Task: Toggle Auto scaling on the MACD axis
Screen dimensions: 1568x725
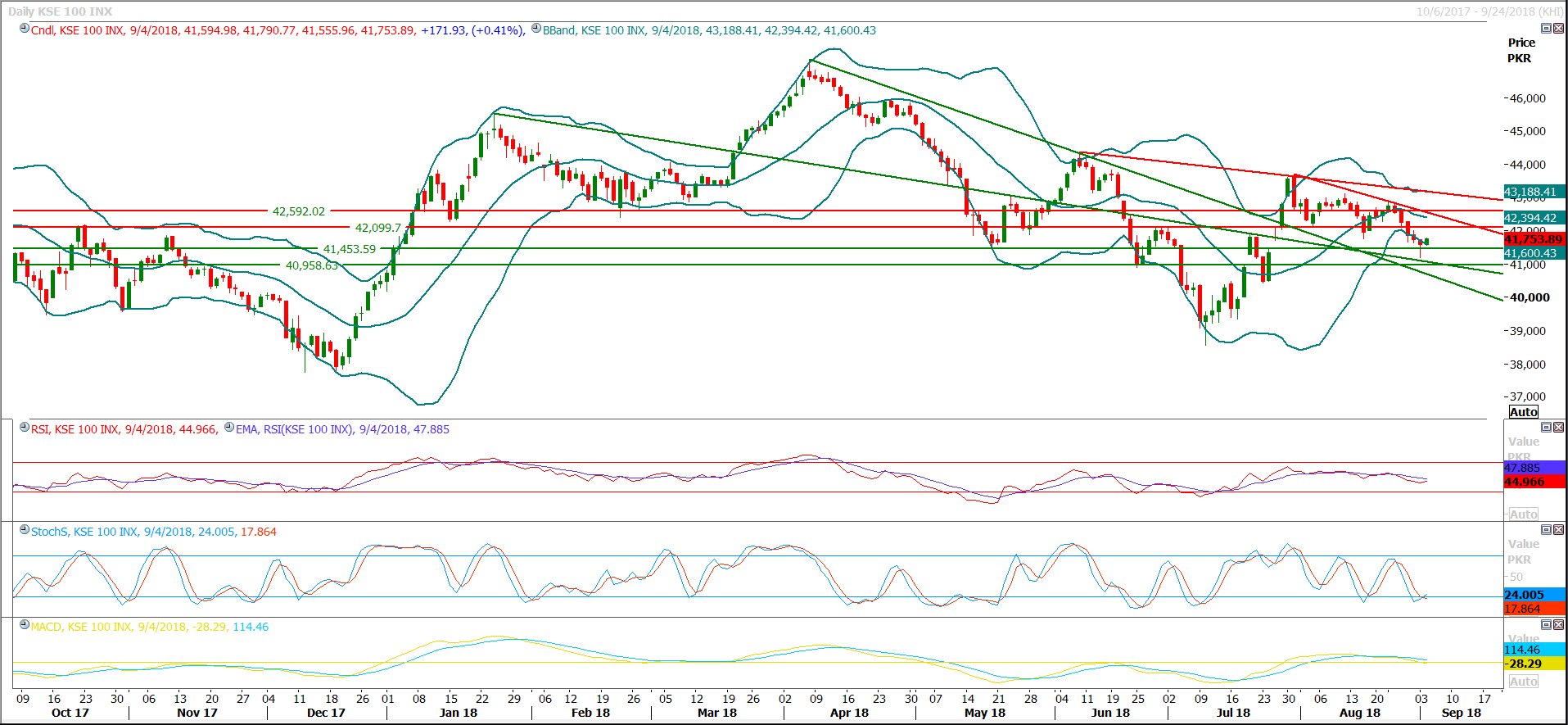Action: pos(1523,682)
